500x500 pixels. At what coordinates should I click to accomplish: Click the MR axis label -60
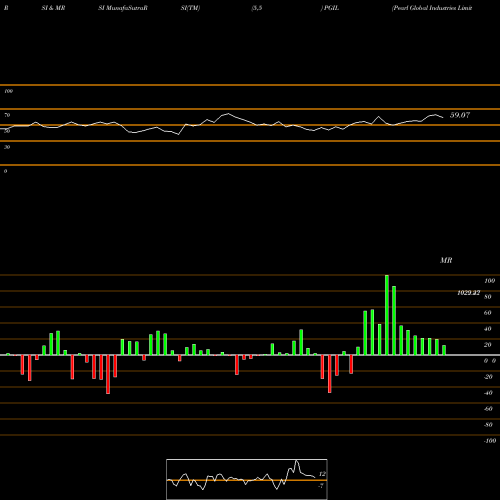tap(488, 409)
